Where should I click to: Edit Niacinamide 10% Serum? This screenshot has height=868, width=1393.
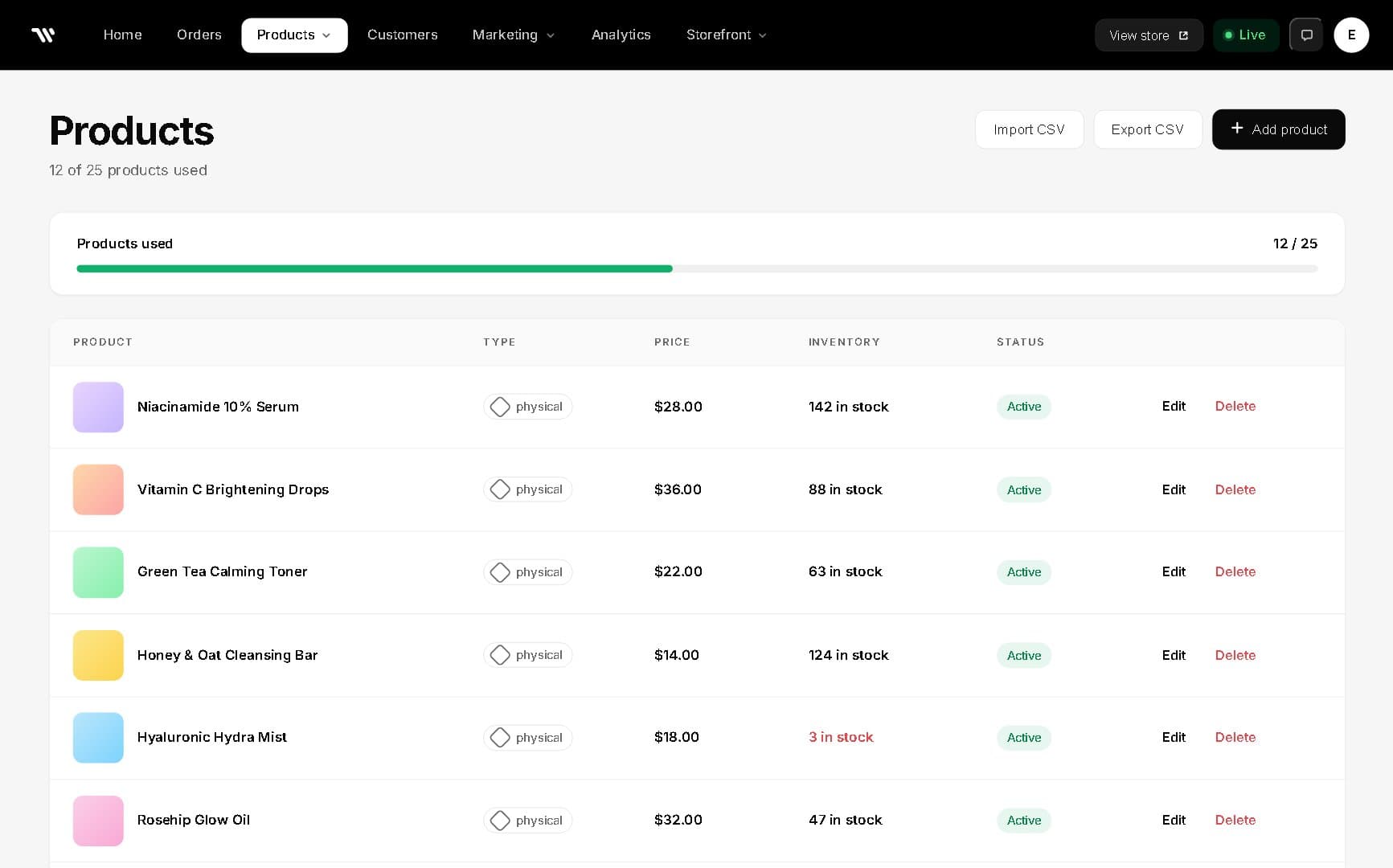pos(1174,407)
